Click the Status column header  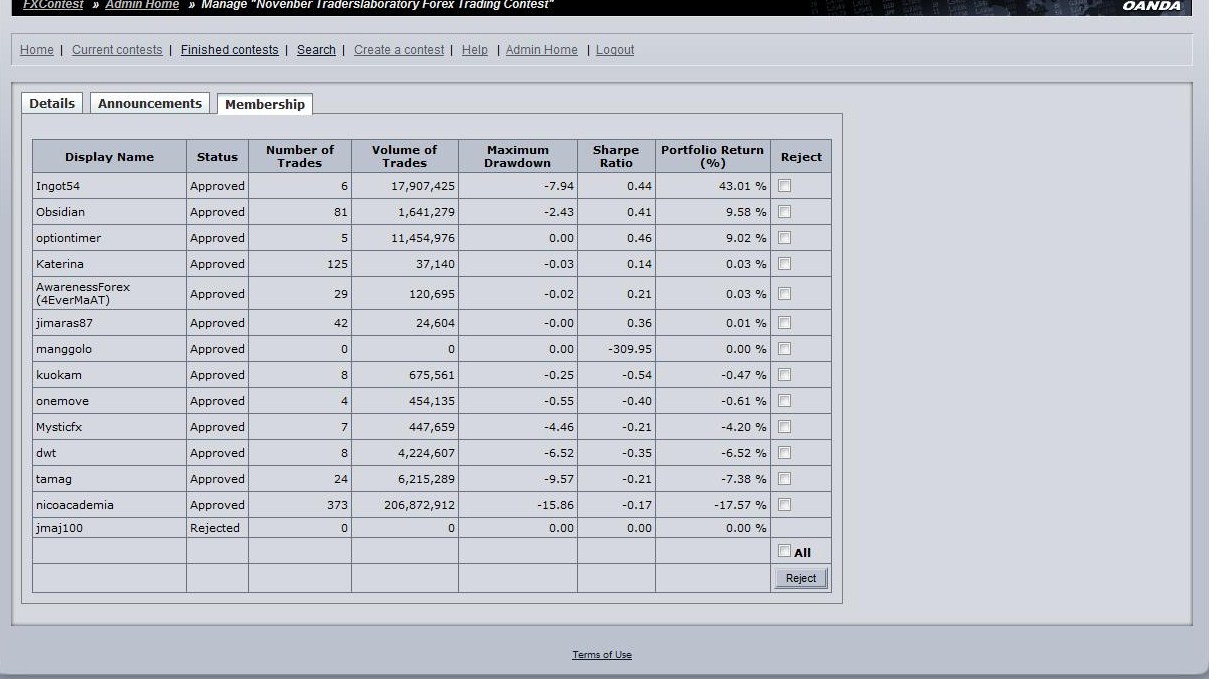tap(217, 157)
